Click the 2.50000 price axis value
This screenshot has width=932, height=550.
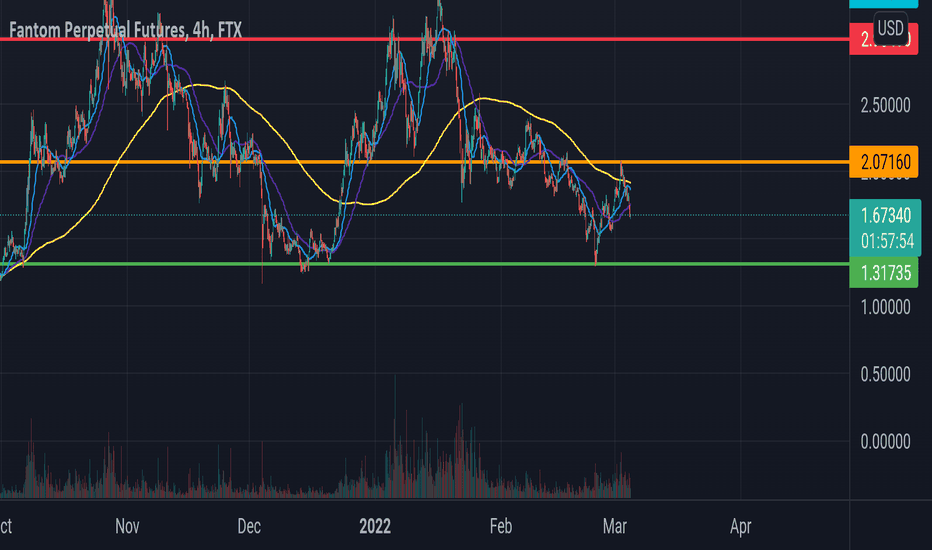tap(886, 106)
